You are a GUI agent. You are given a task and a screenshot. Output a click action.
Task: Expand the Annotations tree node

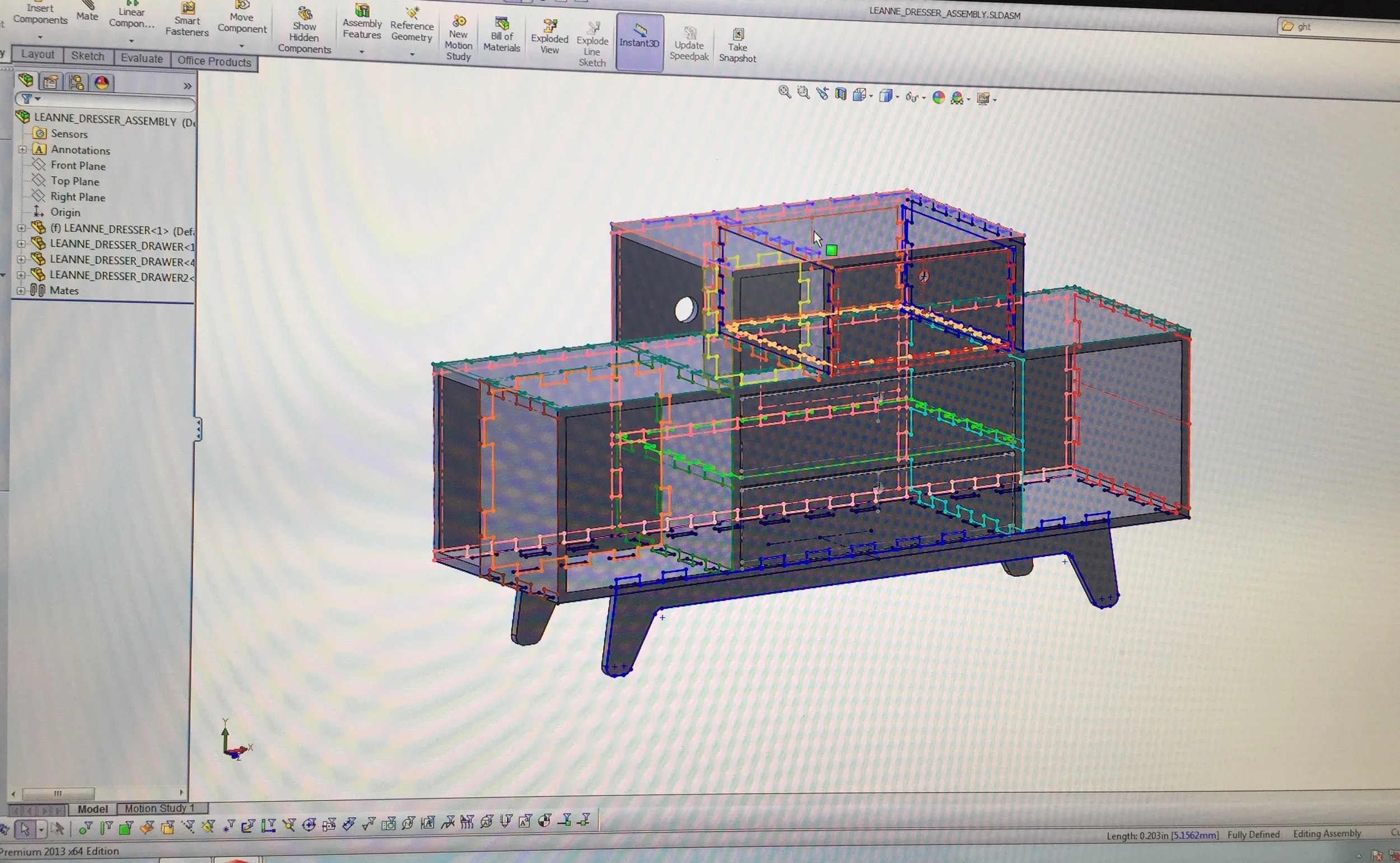(x=22, y=150)
